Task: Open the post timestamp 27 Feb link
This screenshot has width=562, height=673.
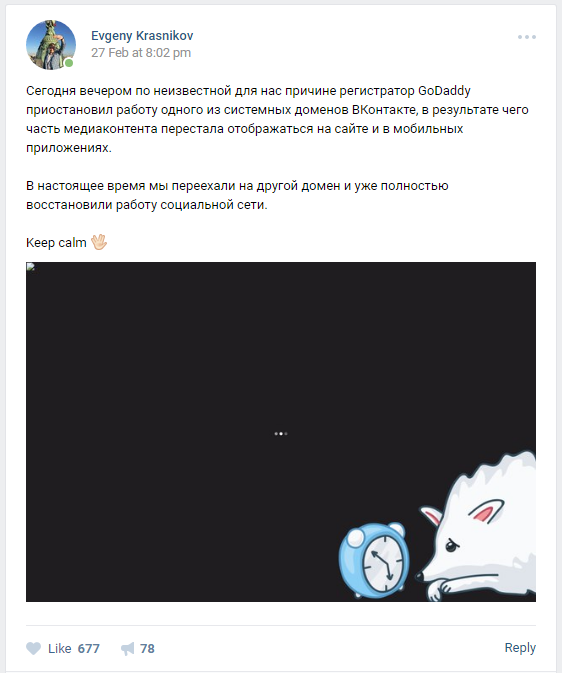Action: (x=141, y=53)
